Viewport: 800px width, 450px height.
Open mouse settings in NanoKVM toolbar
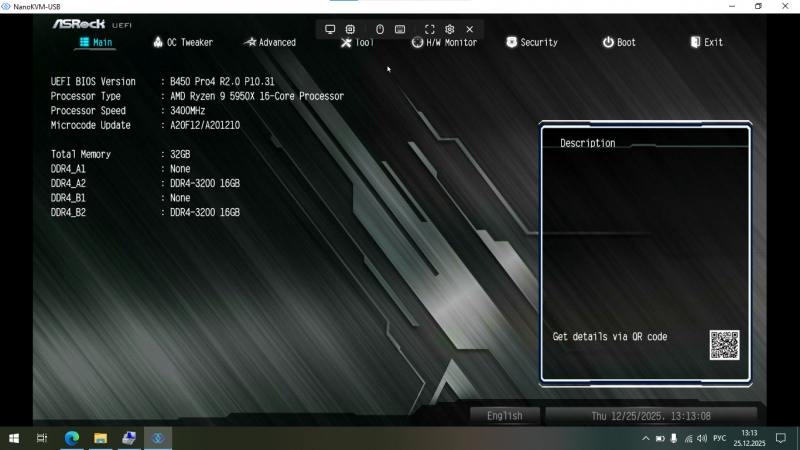coord(380,30)
